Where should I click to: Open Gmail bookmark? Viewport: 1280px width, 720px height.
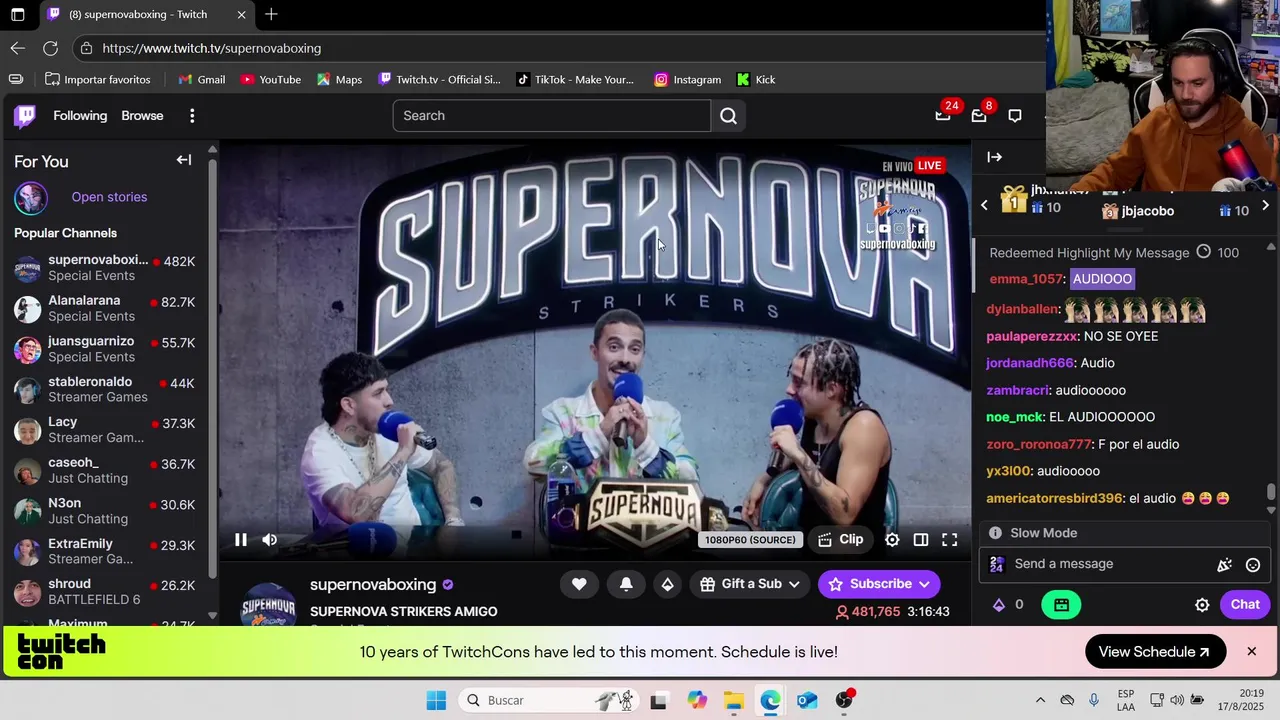click(201, 80)
